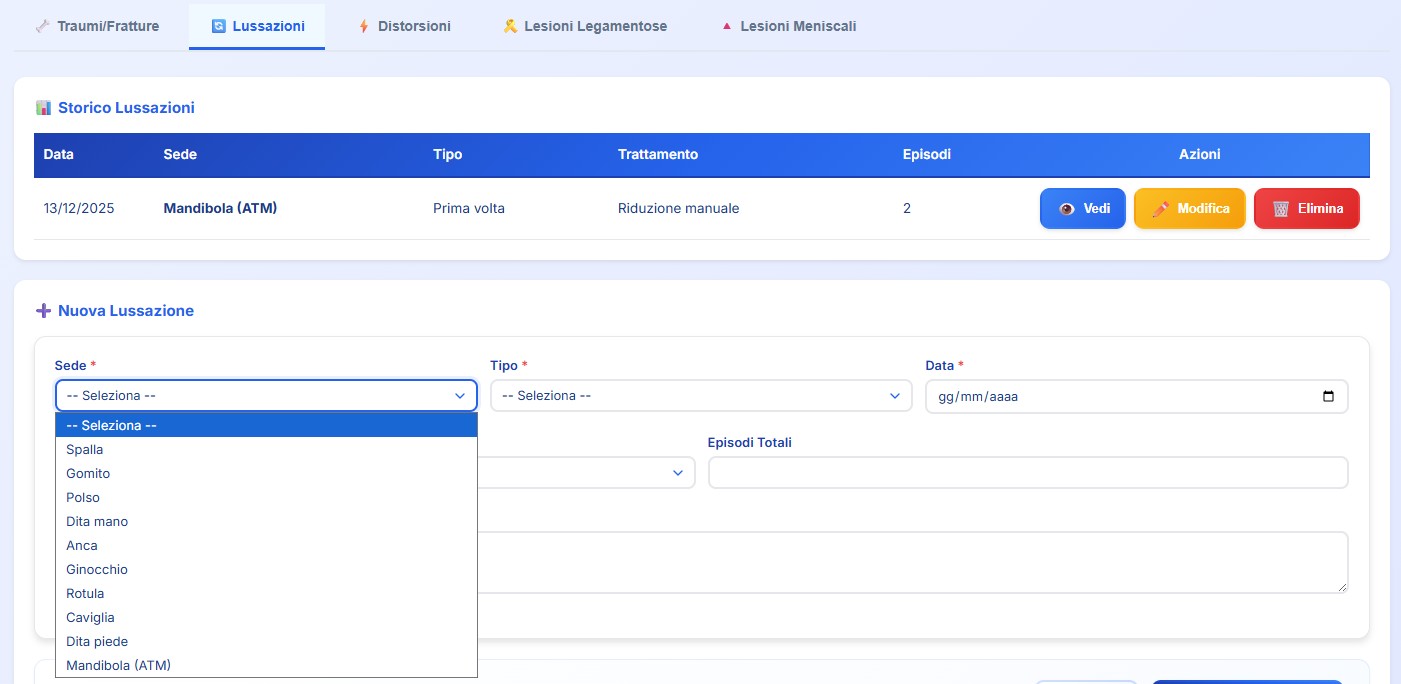The height and width of the screenshot is (684, 1401).
Task: Click the pencil Modifica button
Action: [x=1189, y=209]
